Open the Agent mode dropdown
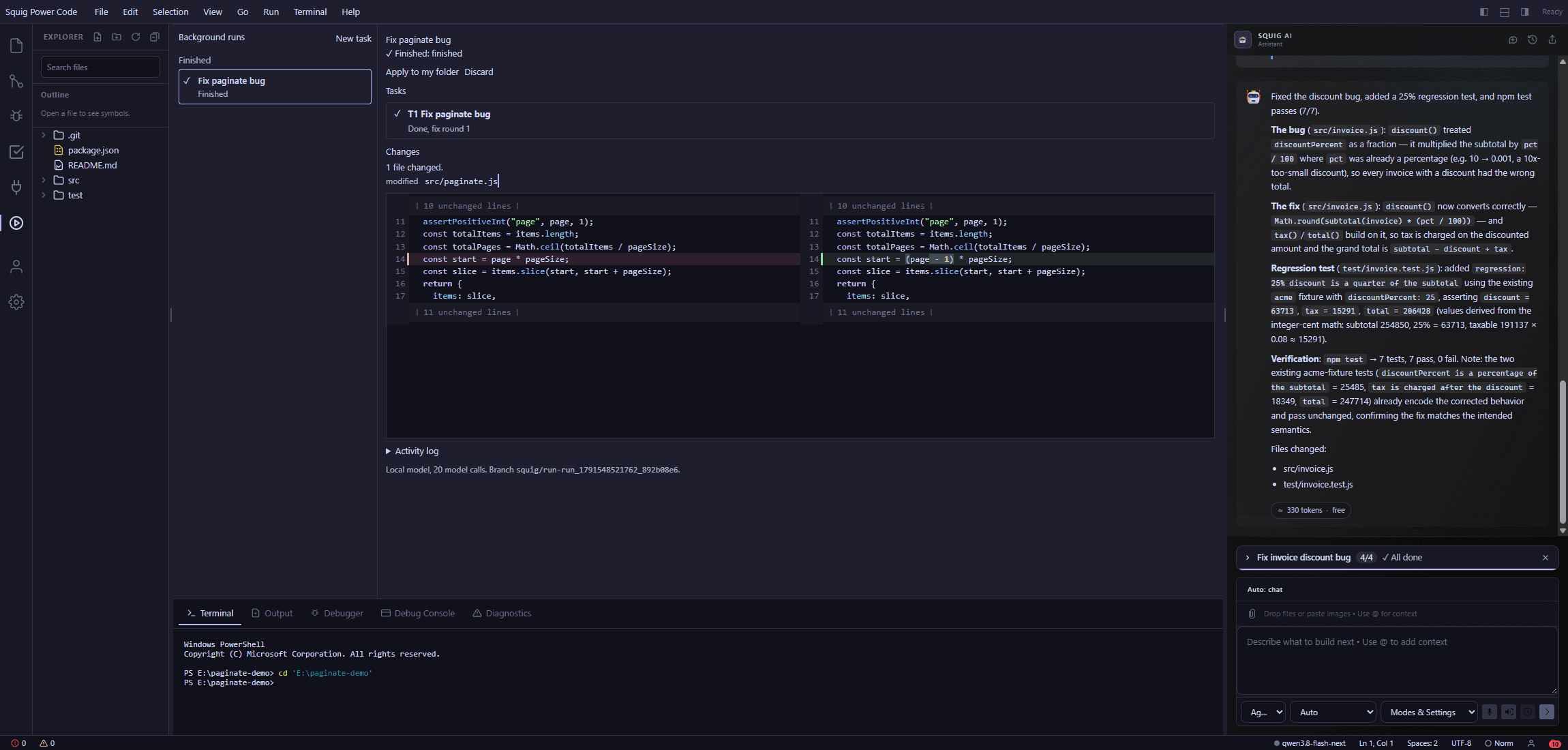Screen dimensions: 1568x750 1263,712
